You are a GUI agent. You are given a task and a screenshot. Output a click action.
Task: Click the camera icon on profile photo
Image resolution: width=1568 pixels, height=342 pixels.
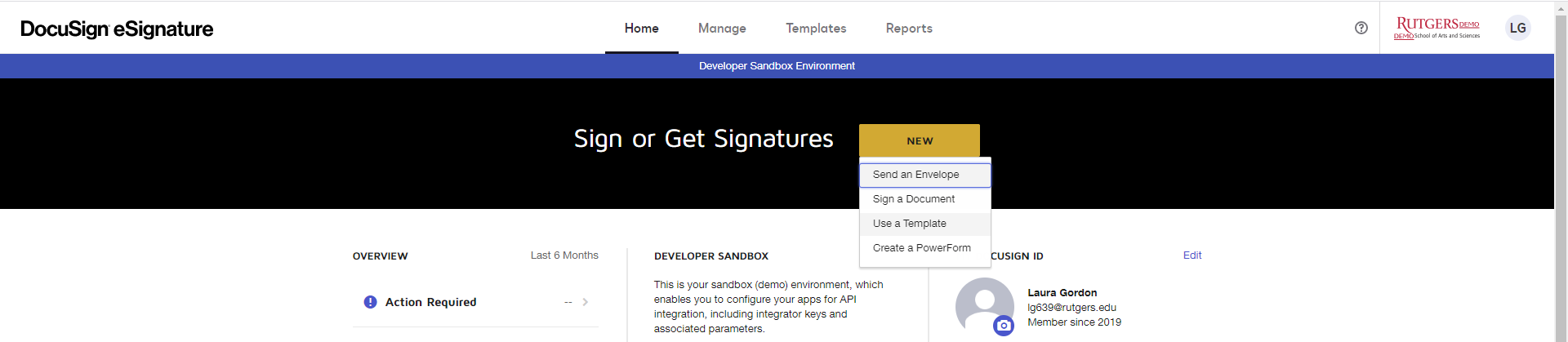tap(1004, 326)
